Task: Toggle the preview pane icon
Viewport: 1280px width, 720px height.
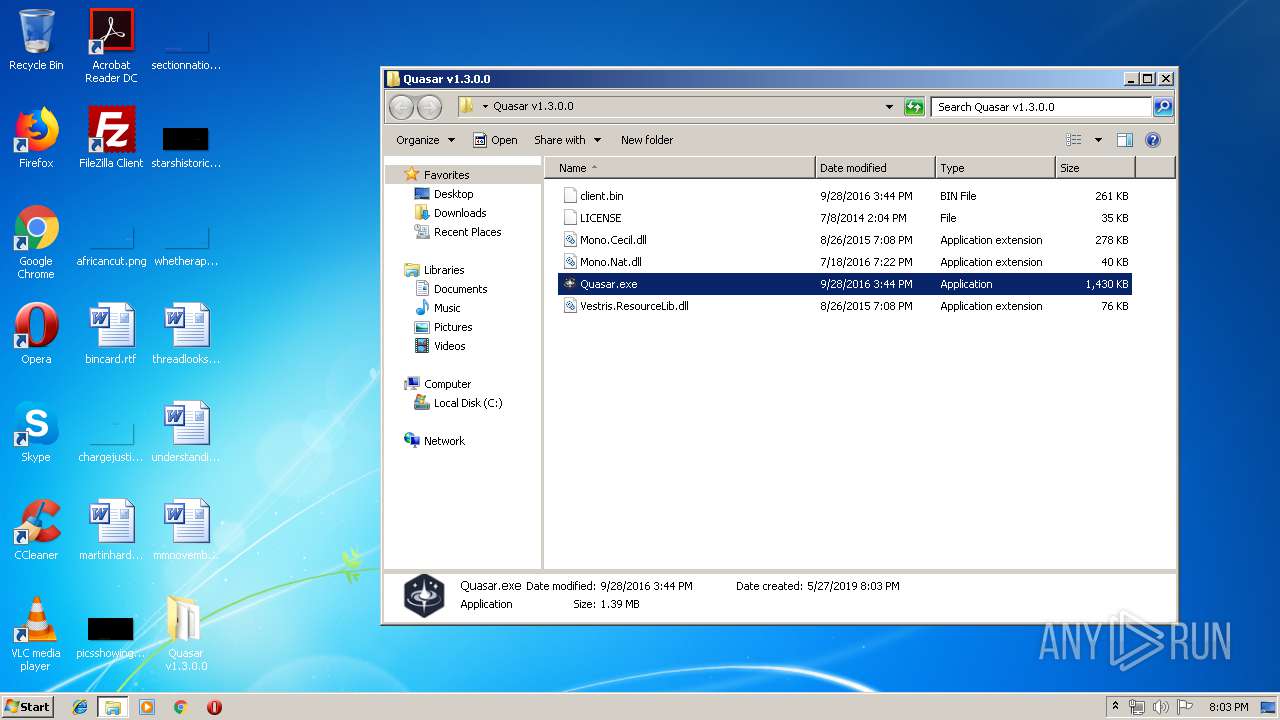Action: point(1124,140)
